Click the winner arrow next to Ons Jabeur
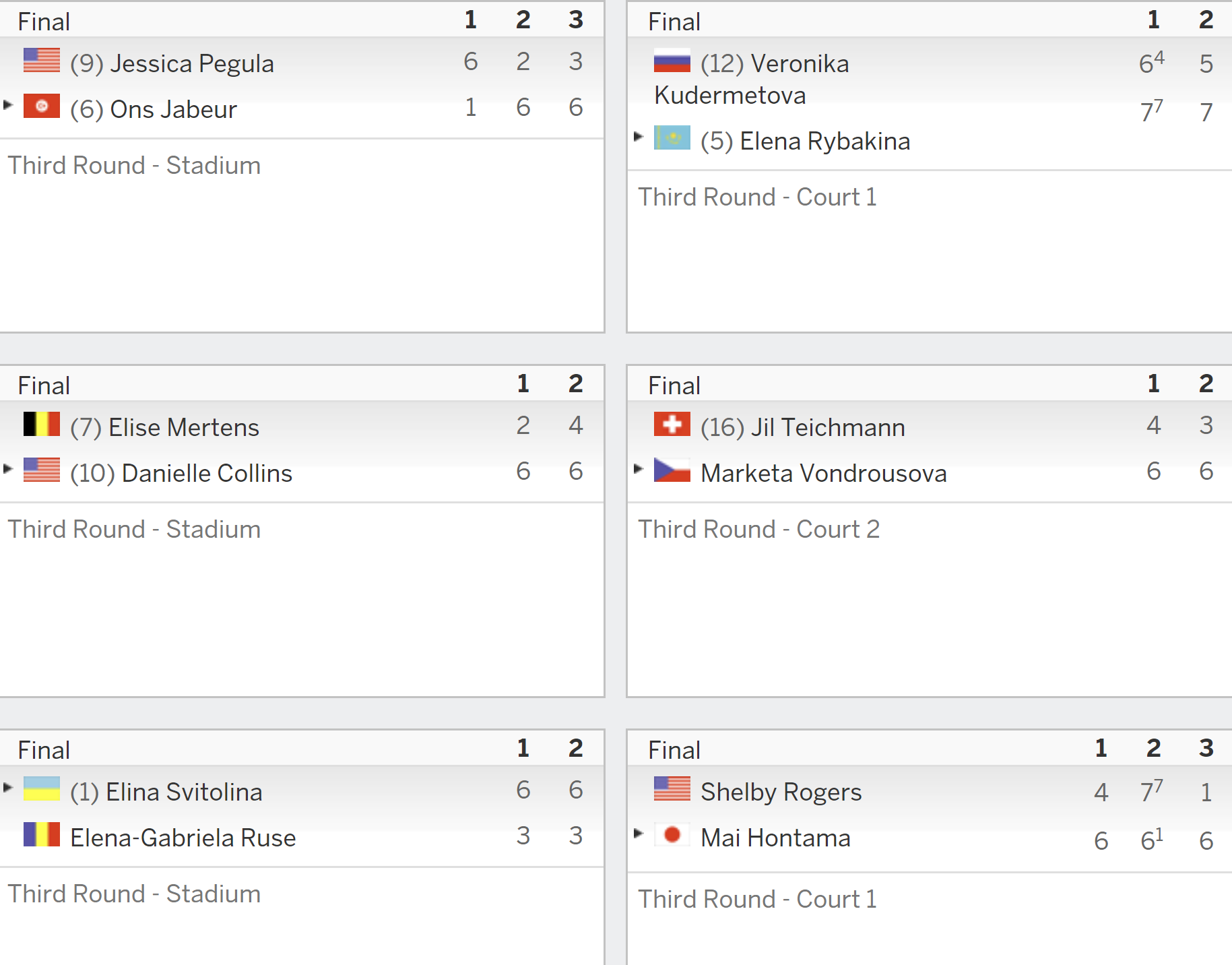The height and width of the screenshot is (965, 1232). pos(8,104)
